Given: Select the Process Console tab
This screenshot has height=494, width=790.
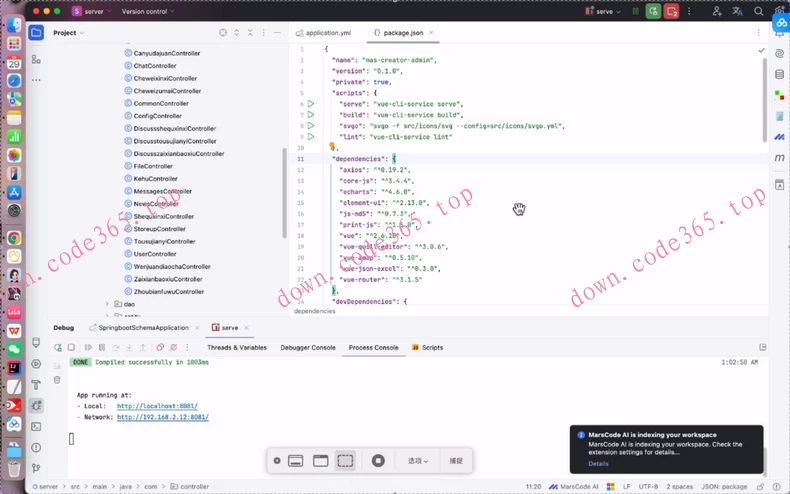Looking at the screenshot, I should pos(373,347).
